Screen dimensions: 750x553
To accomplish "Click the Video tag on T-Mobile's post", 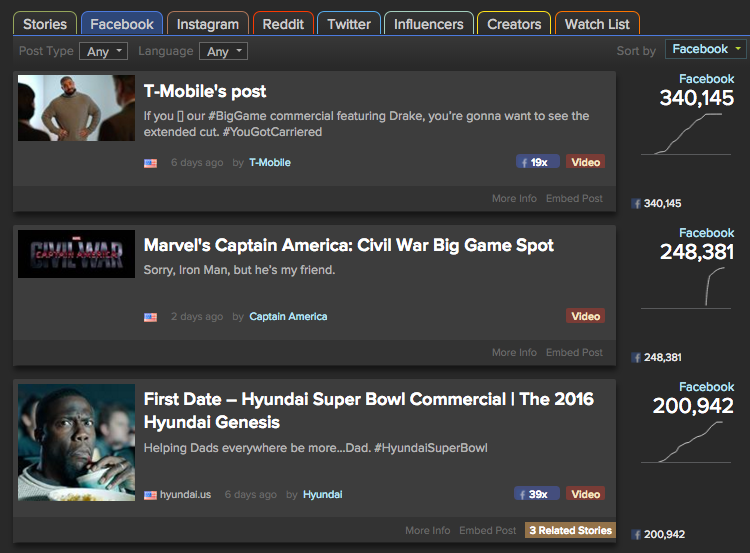I will click(x=585, y=162).
